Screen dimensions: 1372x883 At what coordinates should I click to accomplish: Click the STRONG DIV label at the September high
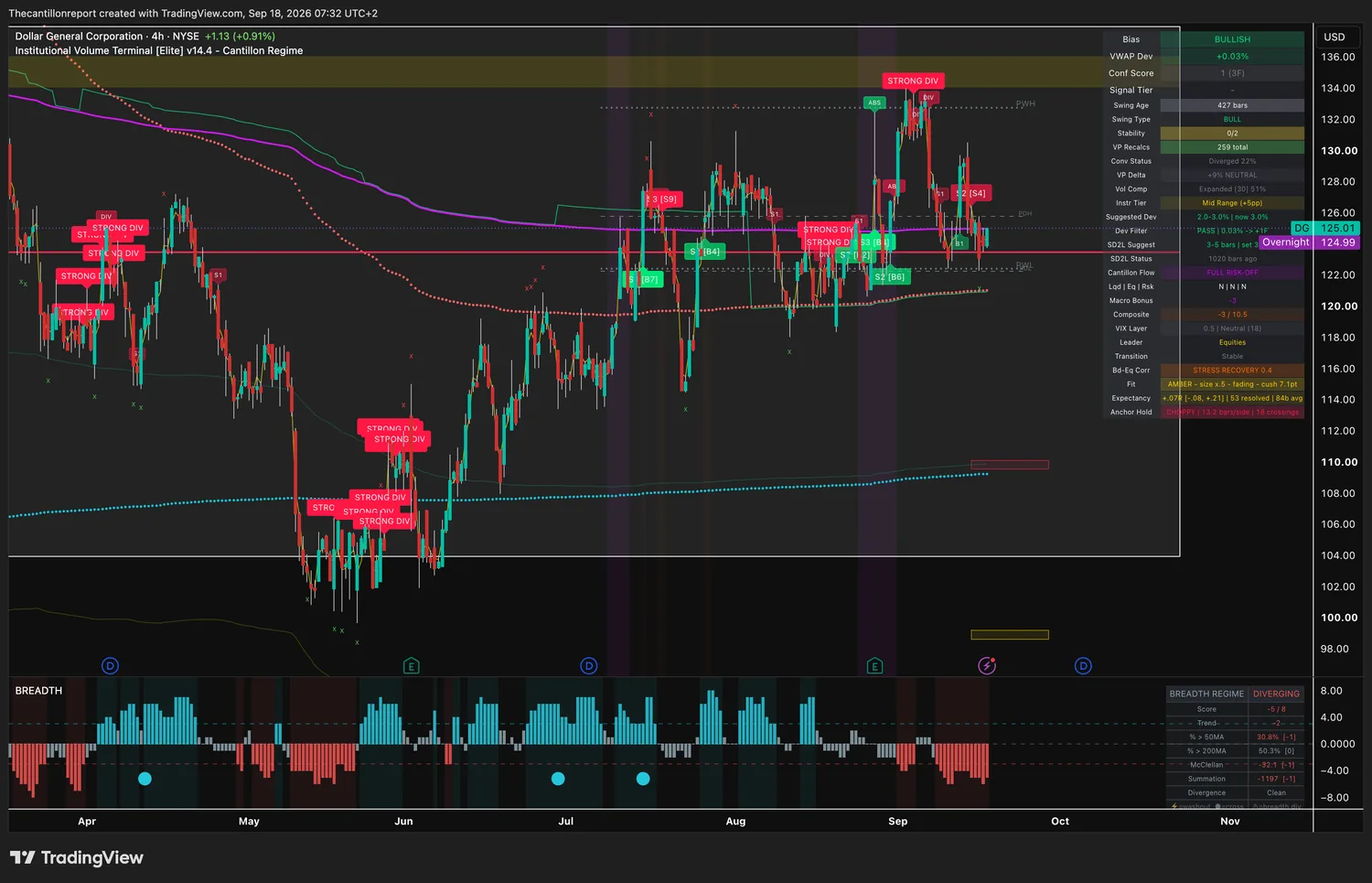[913, 81]
